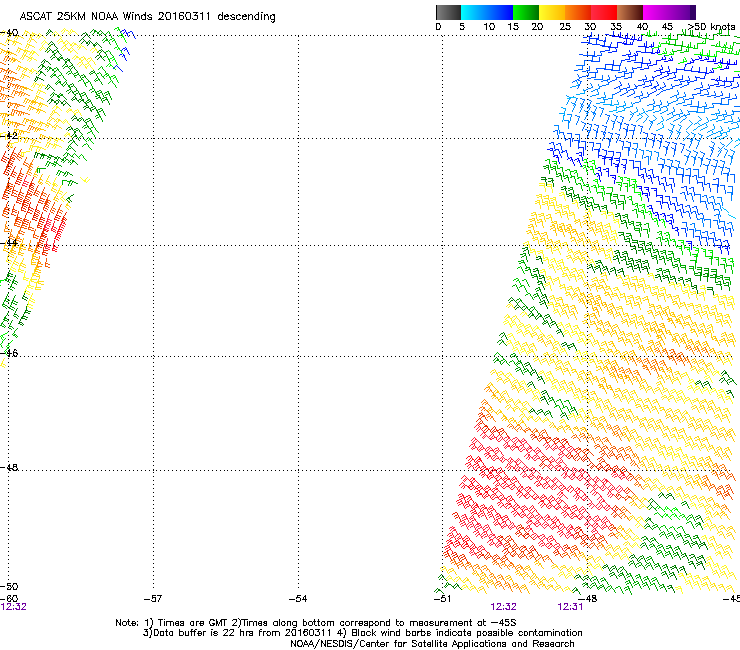This screenshot has height=650, width=740.
Task: Click the green 15-20 knots legend swatch
Action: point(526,12)
